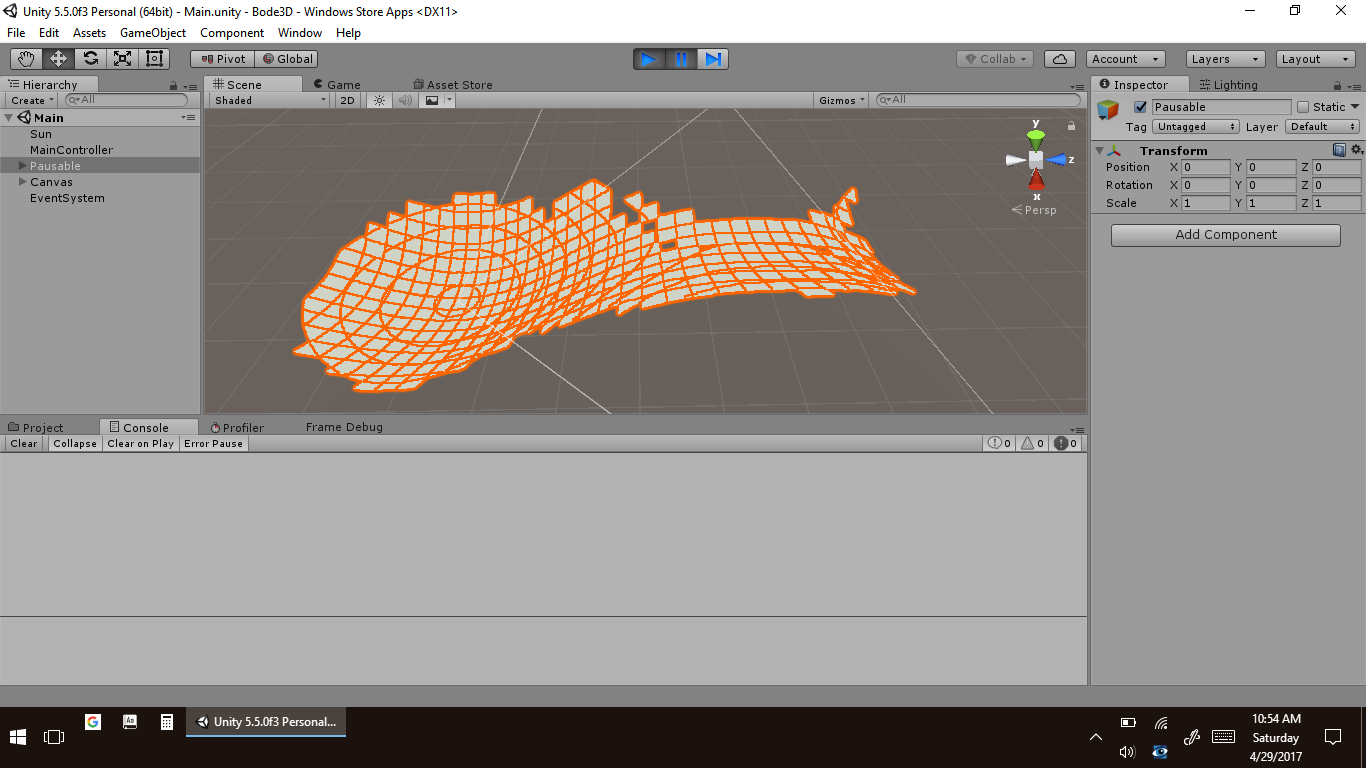This screenshot has height=768, width=1366.
Task: Click the Add Component button
Action: click(x=1225, y=235)
